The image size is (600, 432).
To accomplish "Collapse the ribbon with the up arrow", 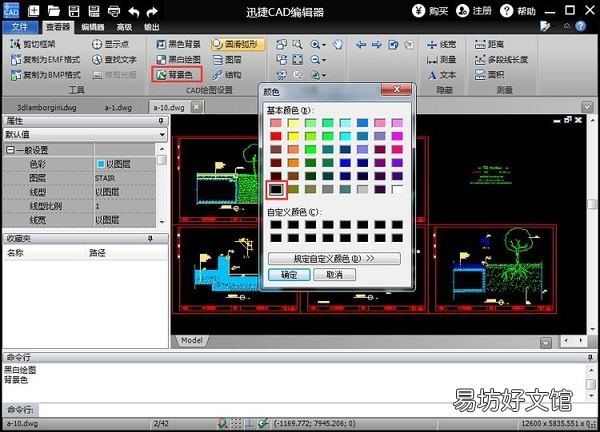I will (x=567, y=26).
